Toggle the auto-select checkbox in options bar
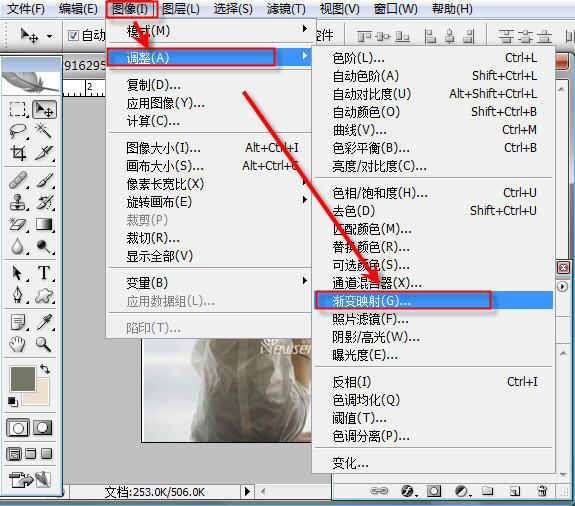The image size is (575, 506). coord(73,35)
